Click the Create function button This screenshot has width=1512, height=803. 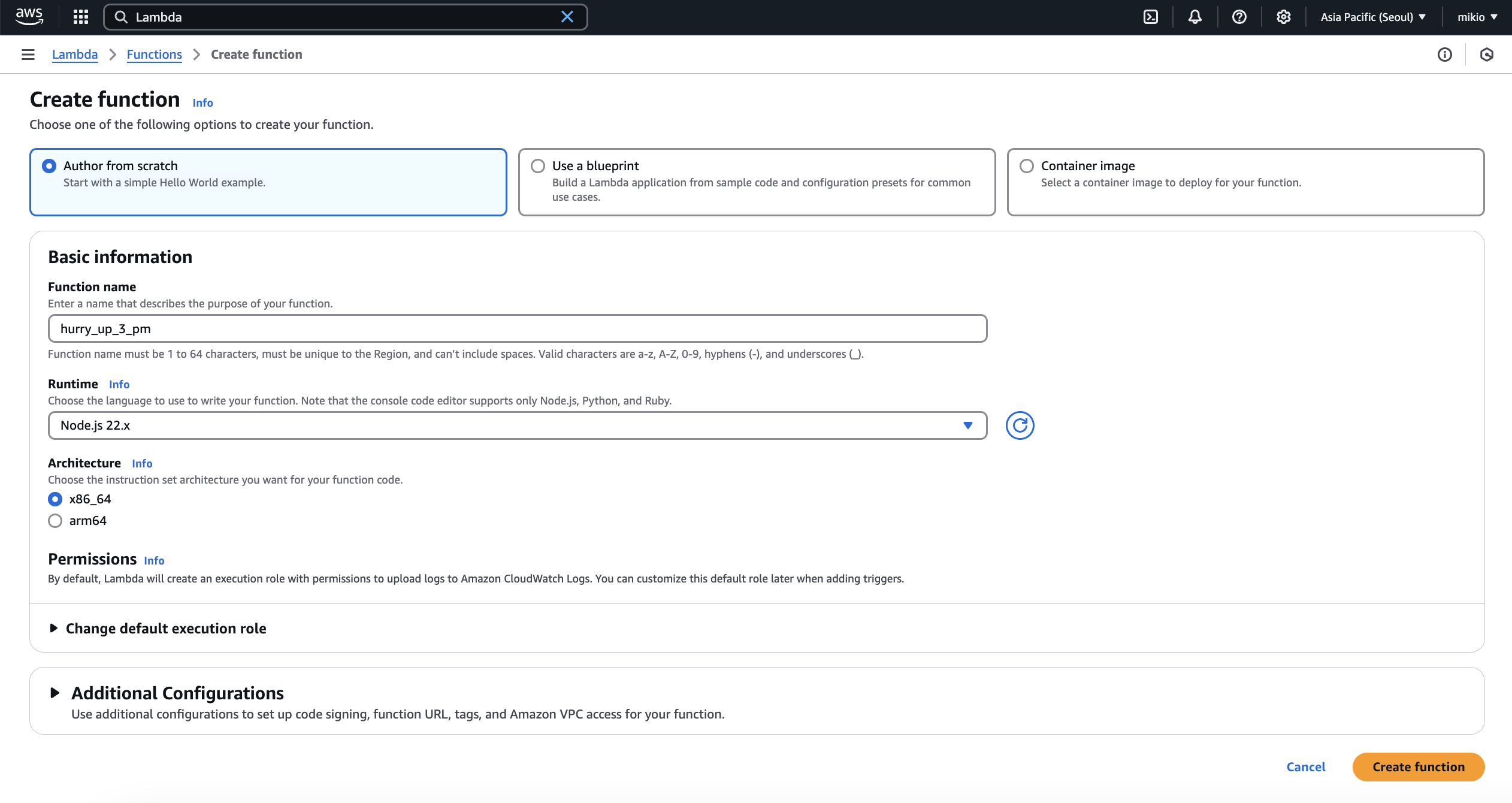[x=1419, y=766]
